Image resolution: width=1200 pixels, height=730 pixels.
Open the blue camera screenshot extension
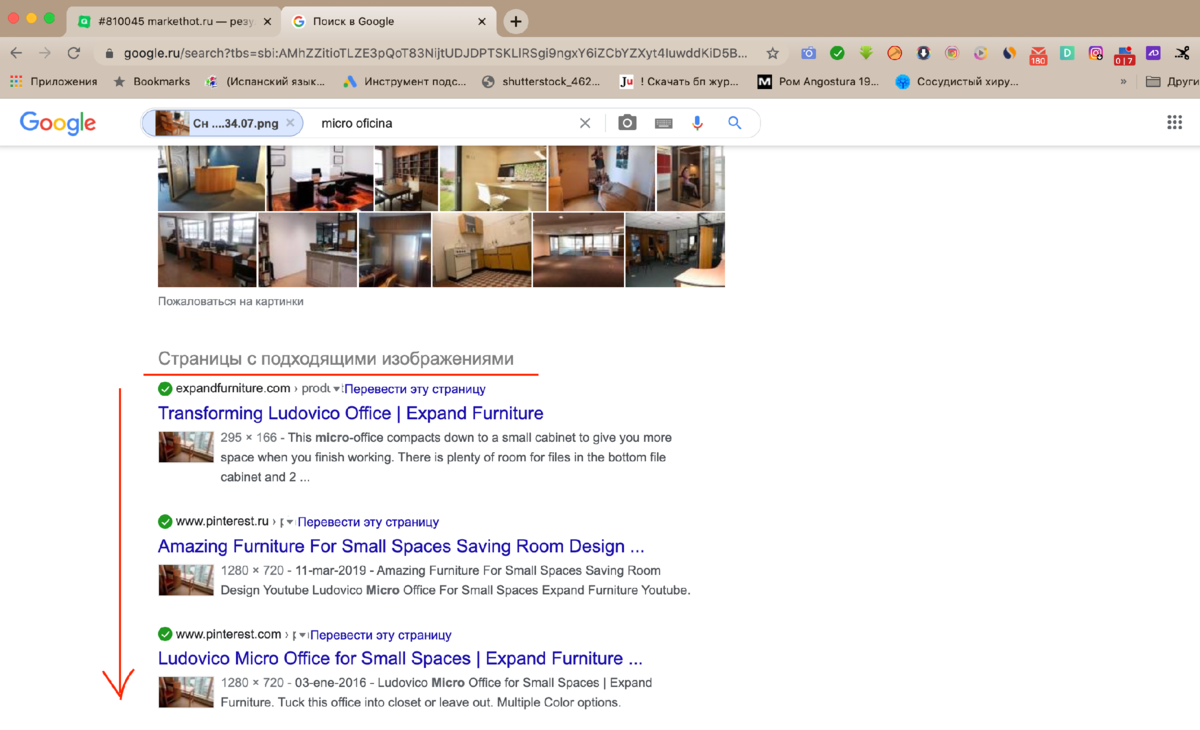pos(808,53)
